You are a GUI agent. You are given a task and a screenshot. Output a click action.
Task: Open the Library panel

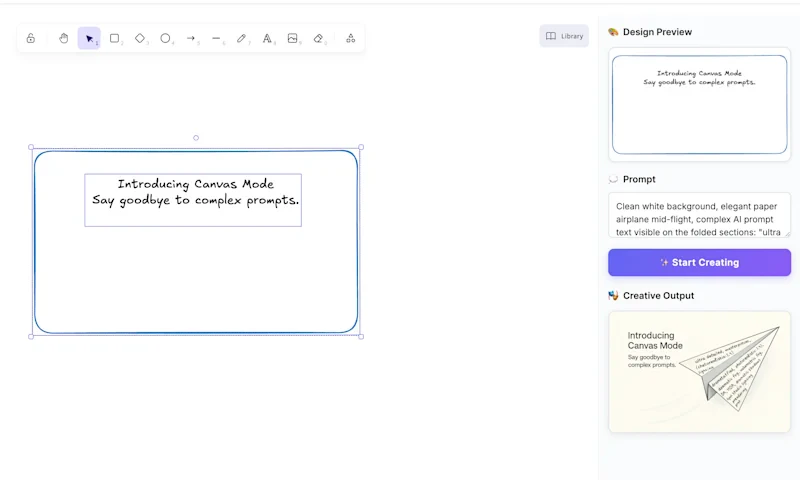564,36
